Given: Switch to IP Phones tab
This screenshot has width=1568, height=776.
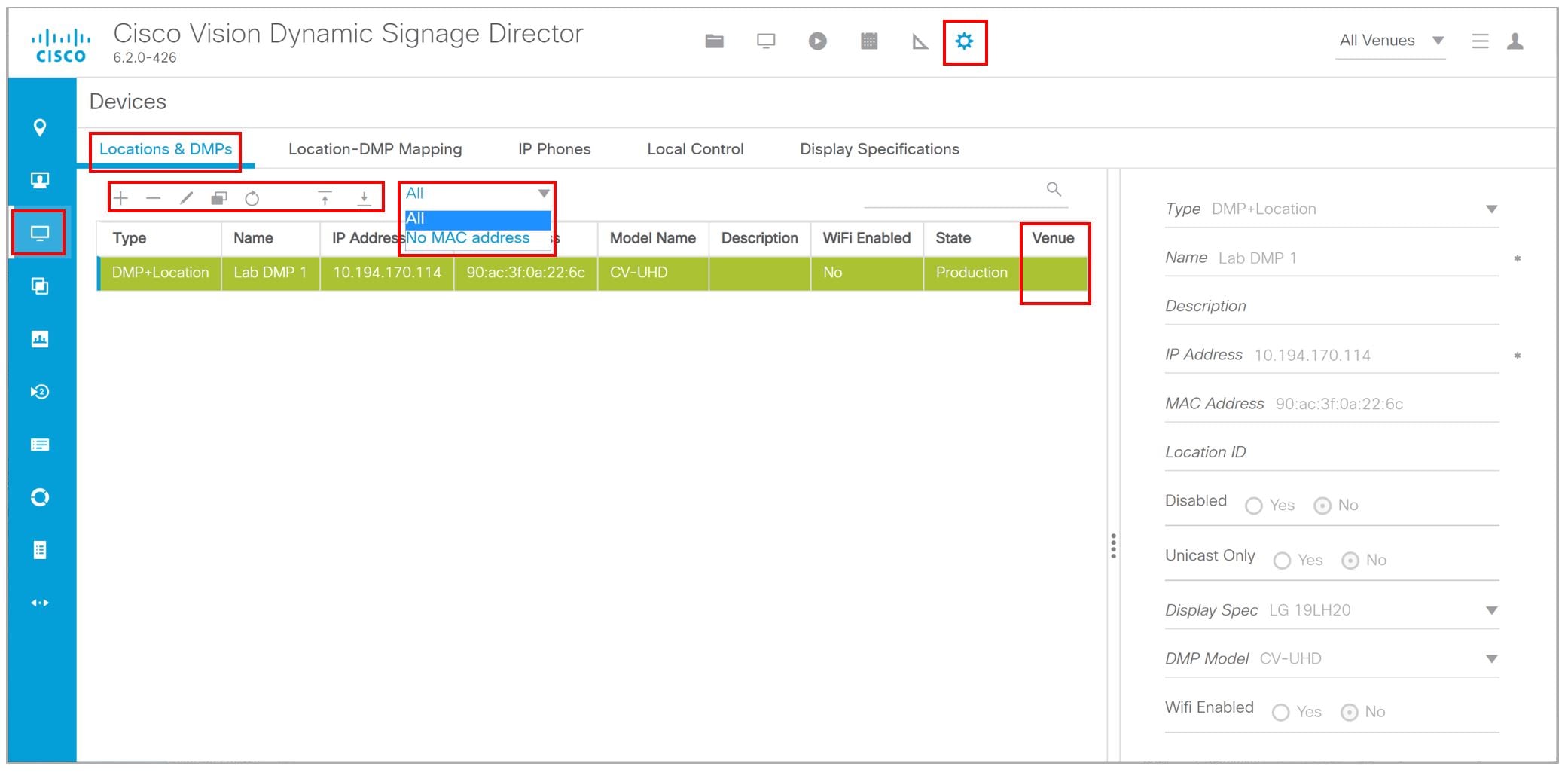Looking at the screenshot, I should pos(554,149).
